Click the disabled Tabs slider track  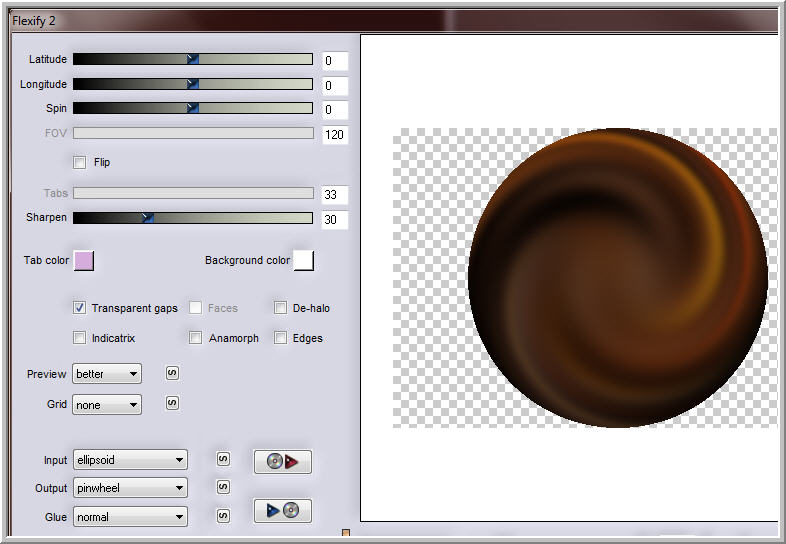click(x=193, y=193)
